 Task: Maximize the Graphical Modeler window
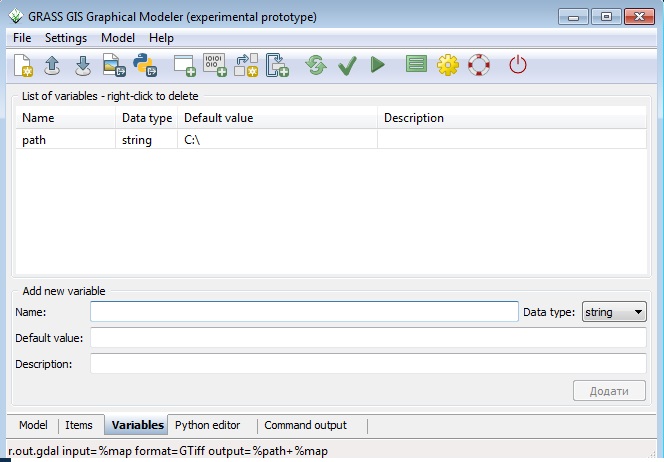click(x=606, y=17)
